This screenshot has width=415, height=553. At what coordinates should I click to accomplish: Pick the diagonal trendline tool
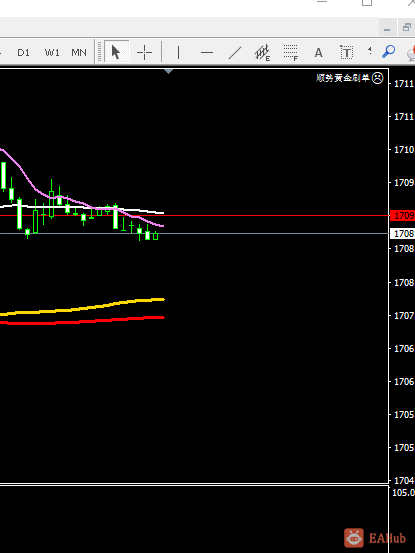pyautogui.click(x=235, y=53)
